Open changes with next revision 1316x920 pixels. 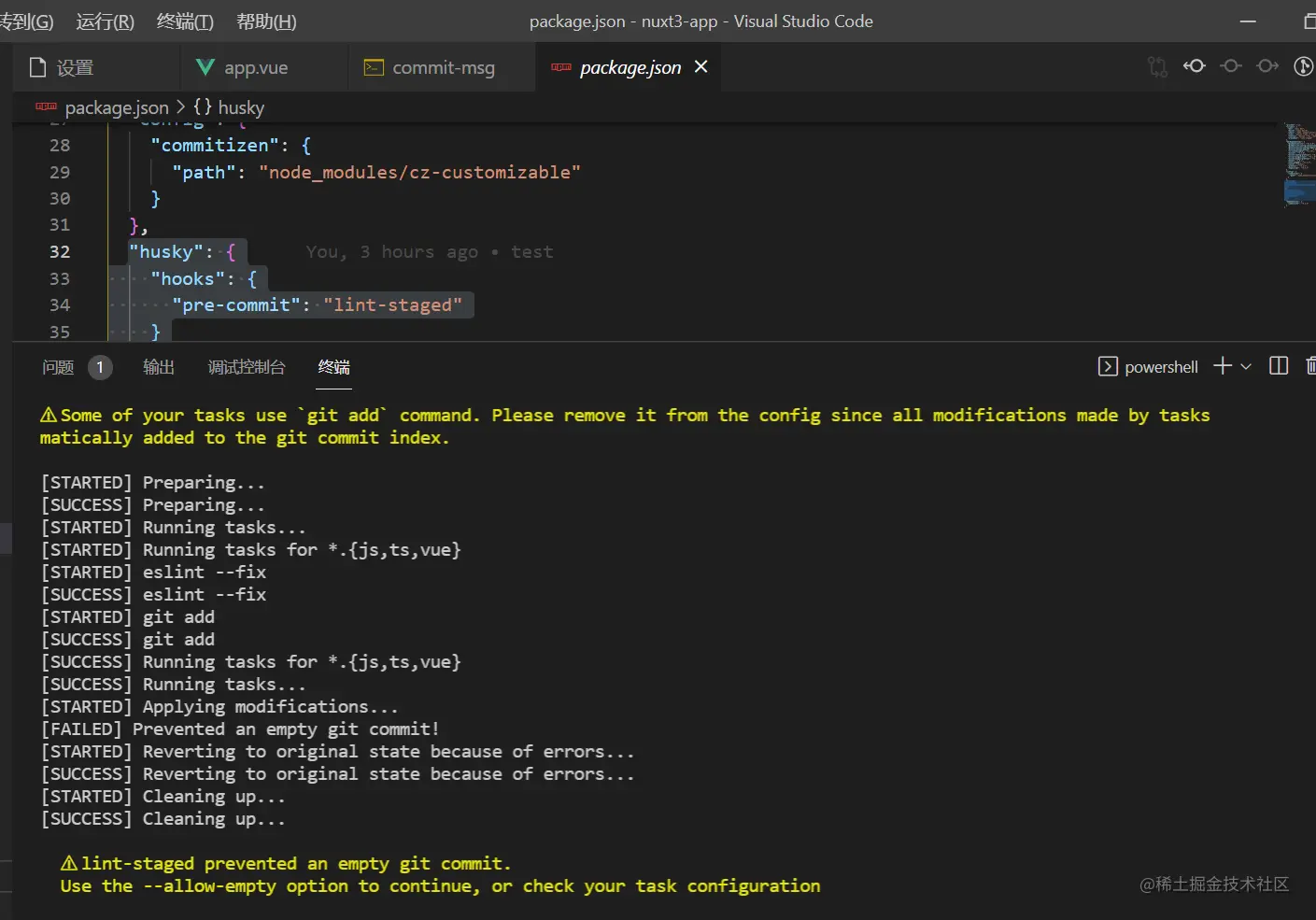(1267, 66)
